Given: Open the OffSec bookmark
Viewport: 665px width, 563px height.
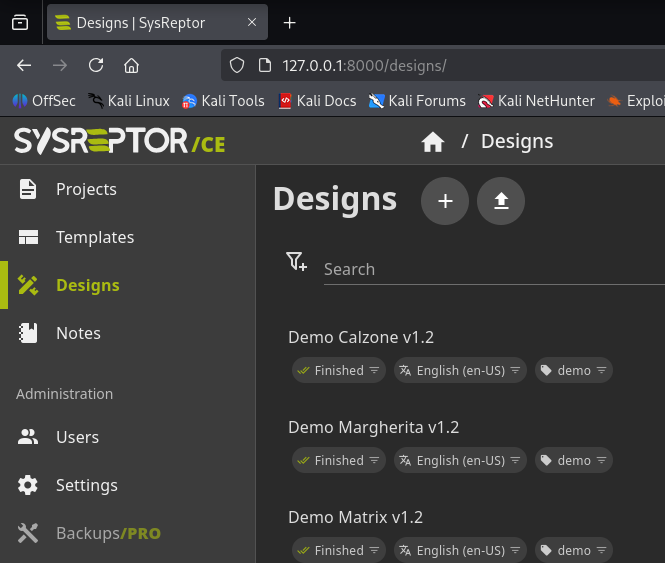Looking at the screenshot, I should pyautogui.click(x=44, y=101).
